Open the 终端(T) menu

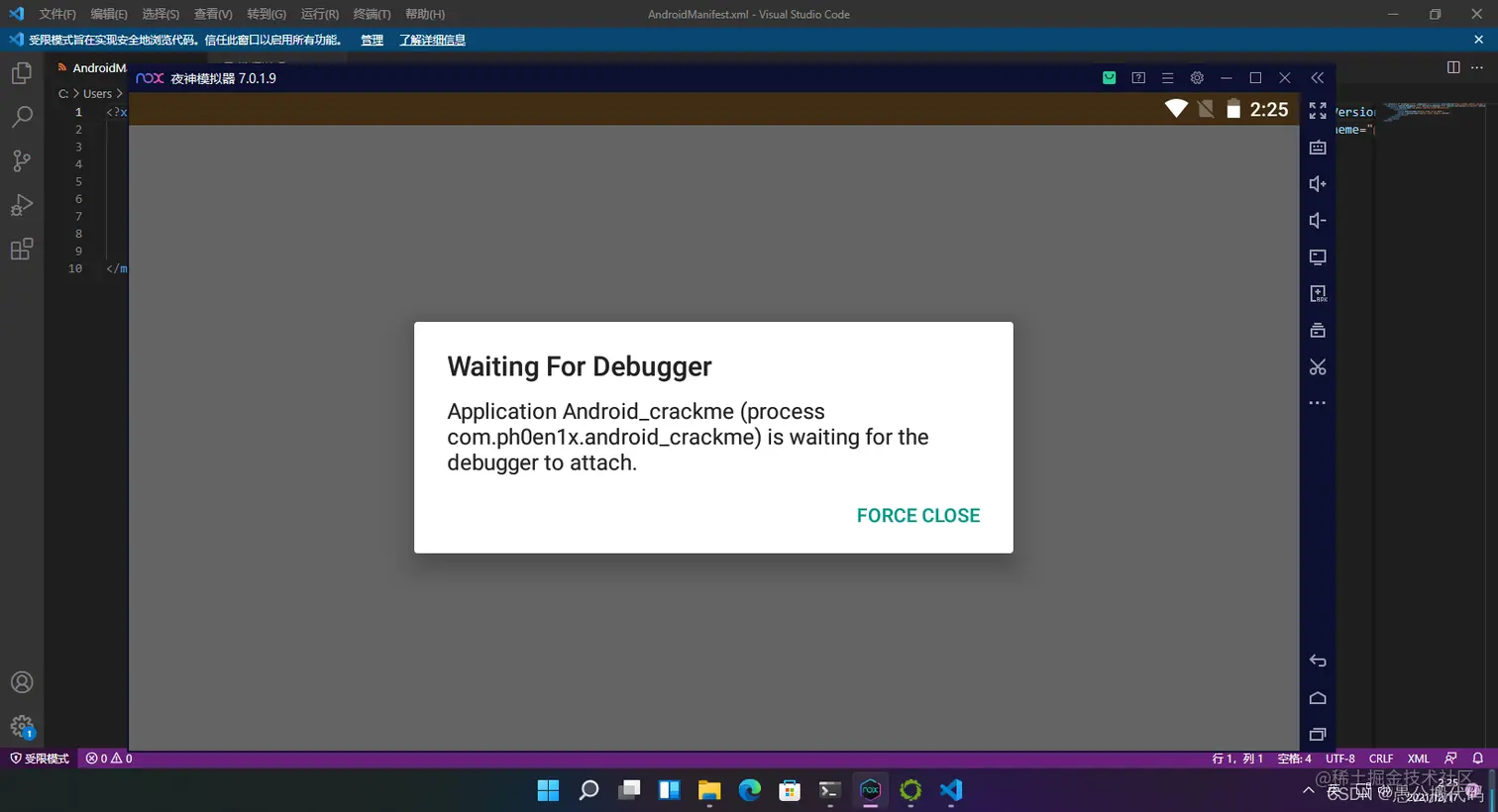(x=373, y=14)
